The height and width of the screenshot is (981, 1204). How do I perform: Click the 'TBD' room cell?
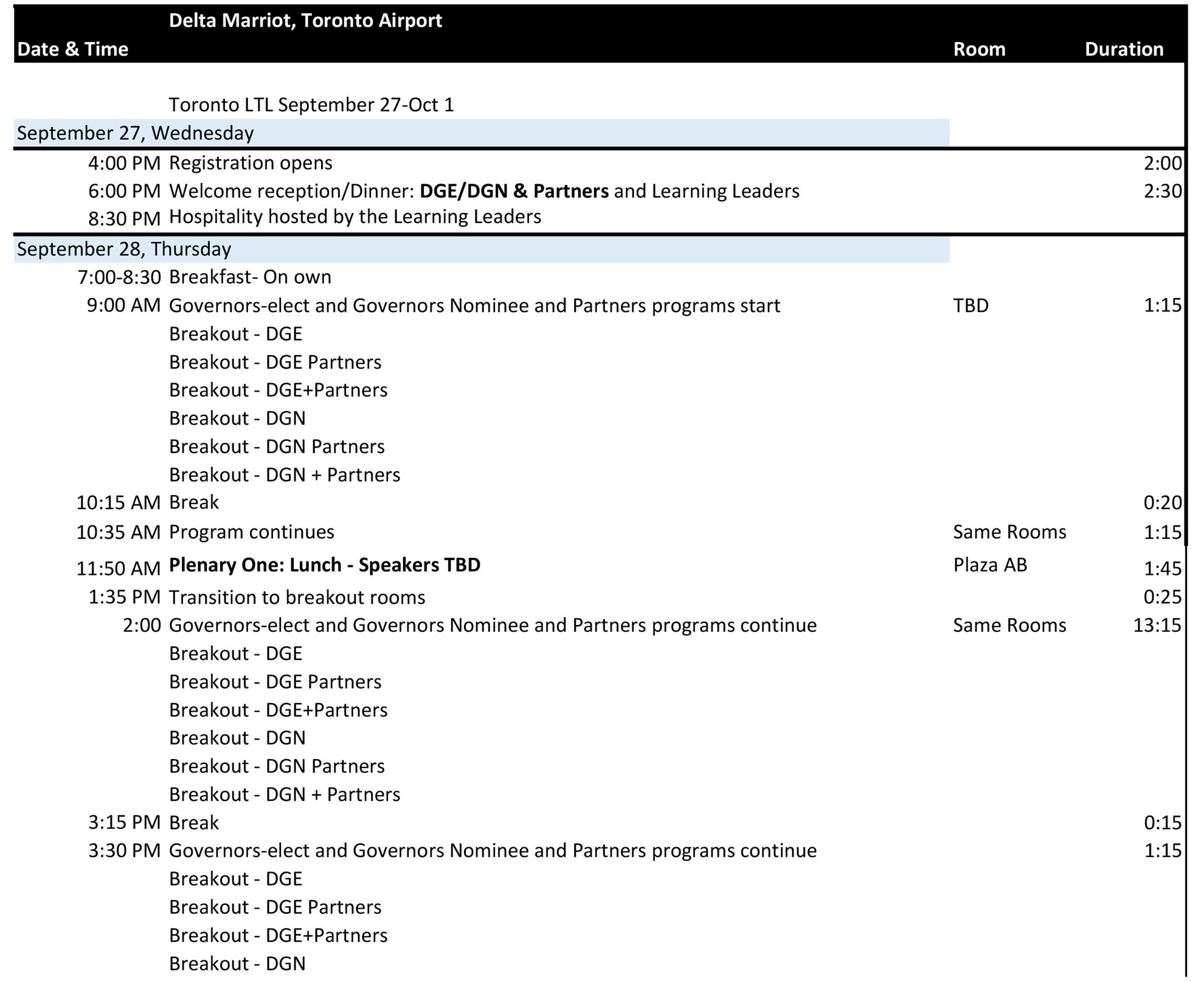pyautogui.click(x=970, y=305)
